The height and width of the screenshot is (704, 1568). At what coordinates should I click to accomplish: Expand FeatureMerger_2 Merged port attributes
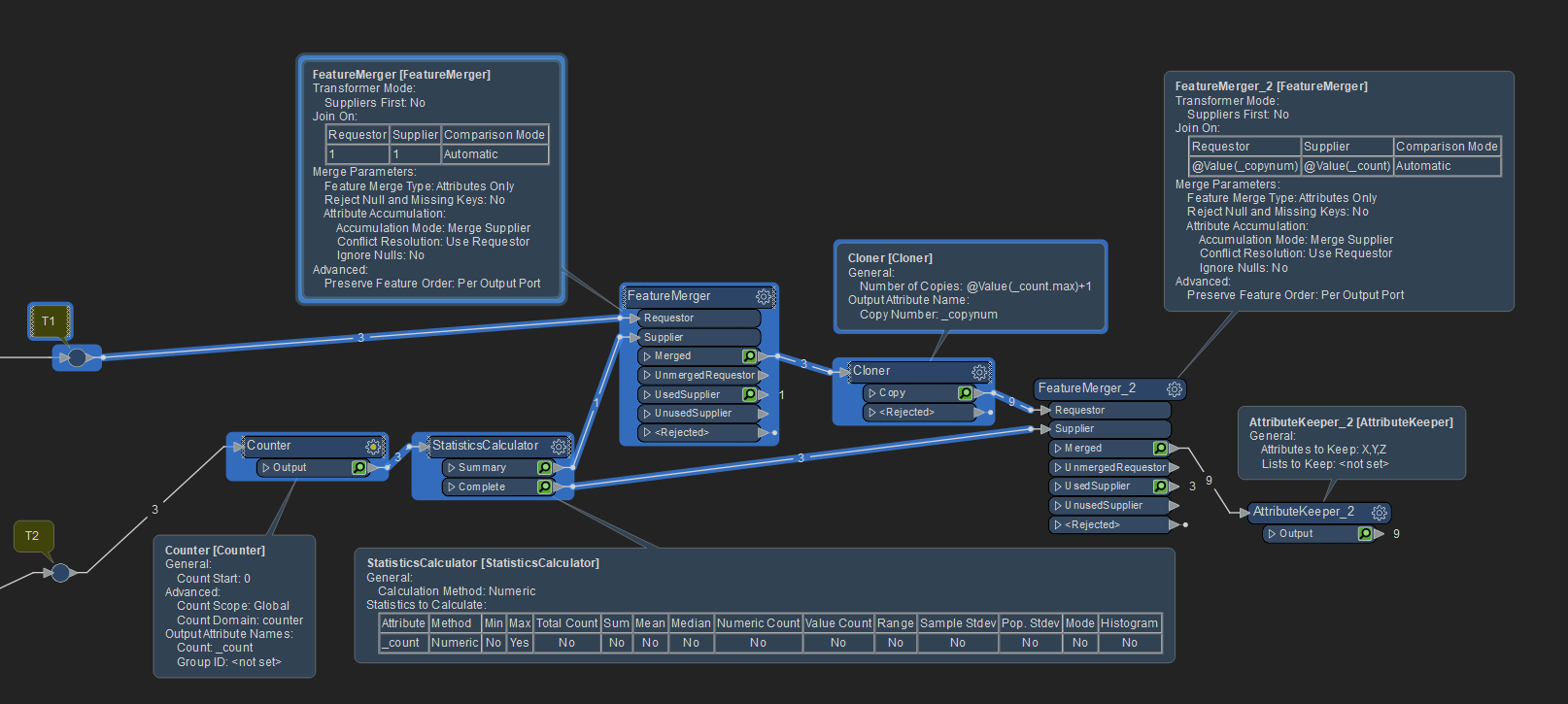pyautogui.click(x=1058, y=449)
